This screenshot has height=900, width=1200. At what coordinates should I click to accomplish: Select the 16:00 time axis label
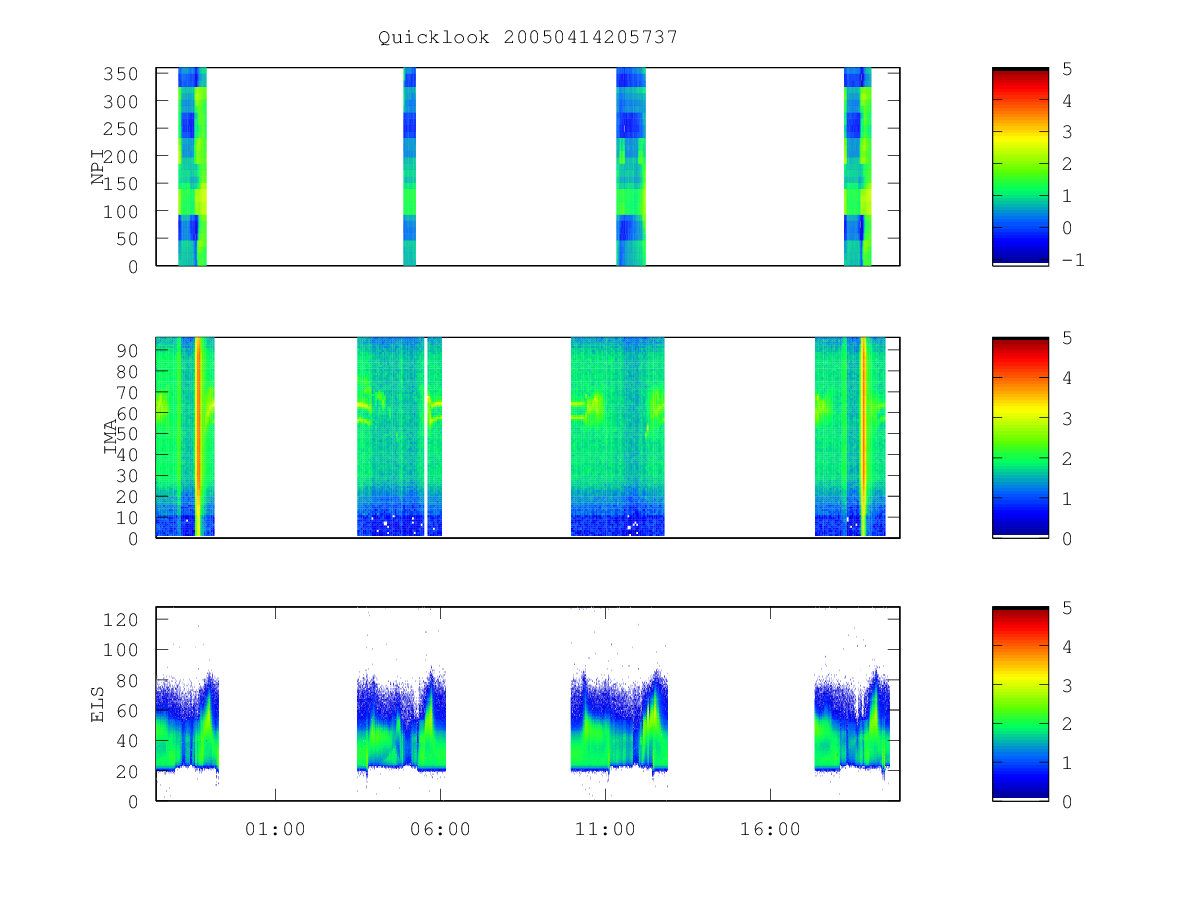(771, 829)
